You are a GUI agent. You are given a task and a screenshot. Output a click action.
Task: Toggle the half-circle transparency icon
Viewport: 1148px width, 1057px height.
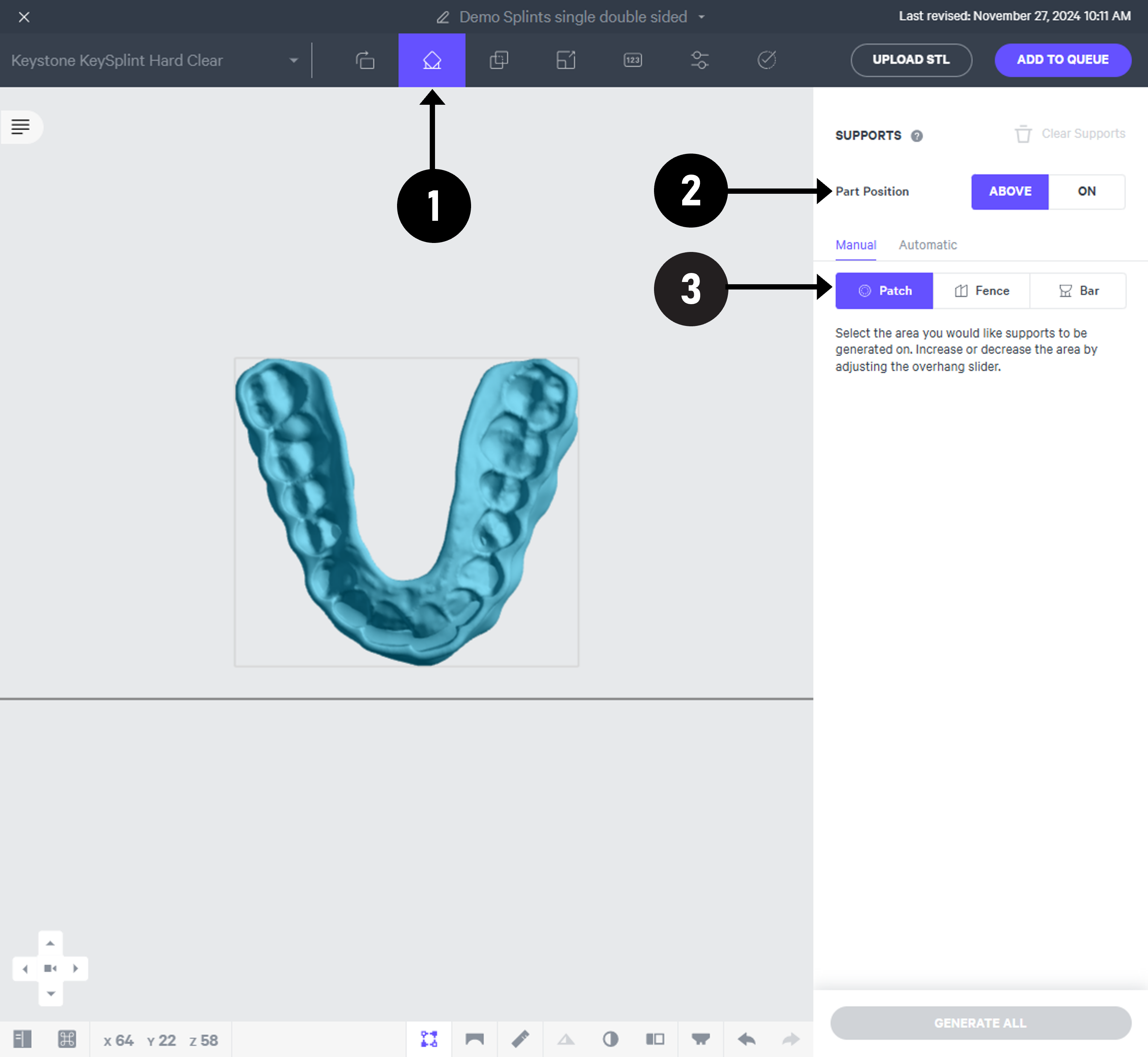point(610,1039)
